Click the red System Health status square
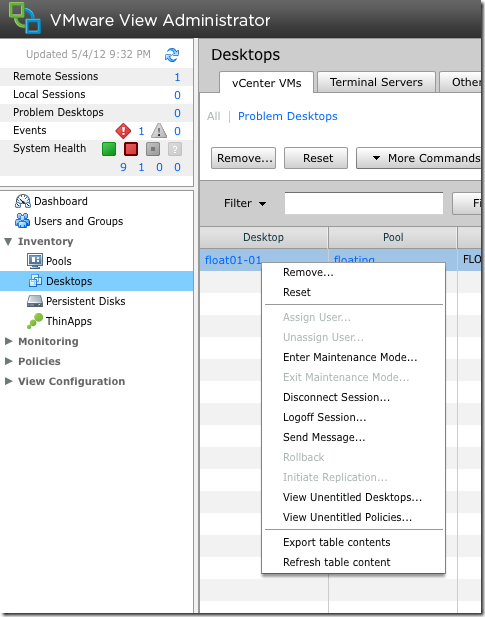The width and height of the screenshot is (485, 617). (131, 149)
